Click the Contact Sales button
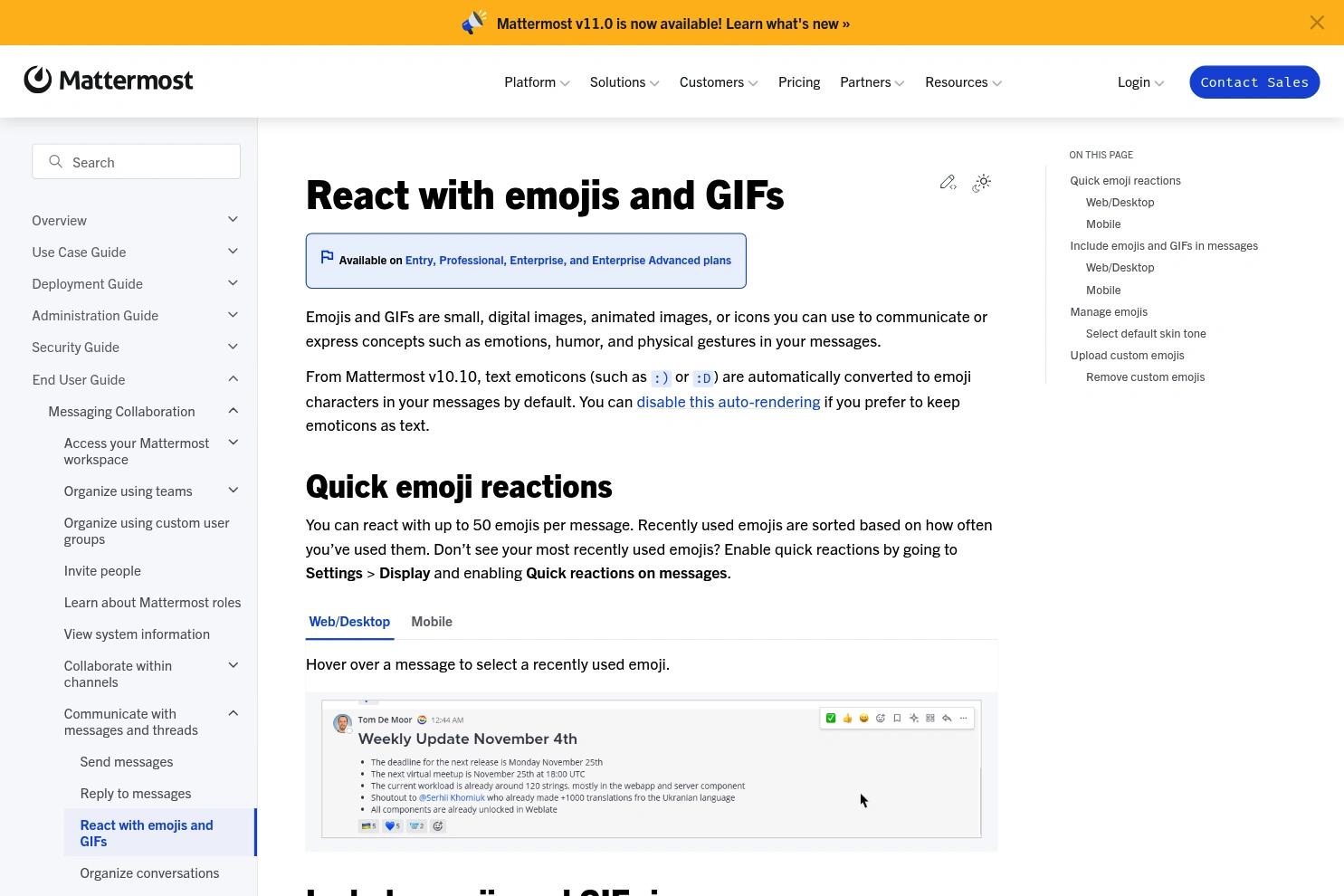This screenshot has width=1344, height=896. tap(1254, 82)
